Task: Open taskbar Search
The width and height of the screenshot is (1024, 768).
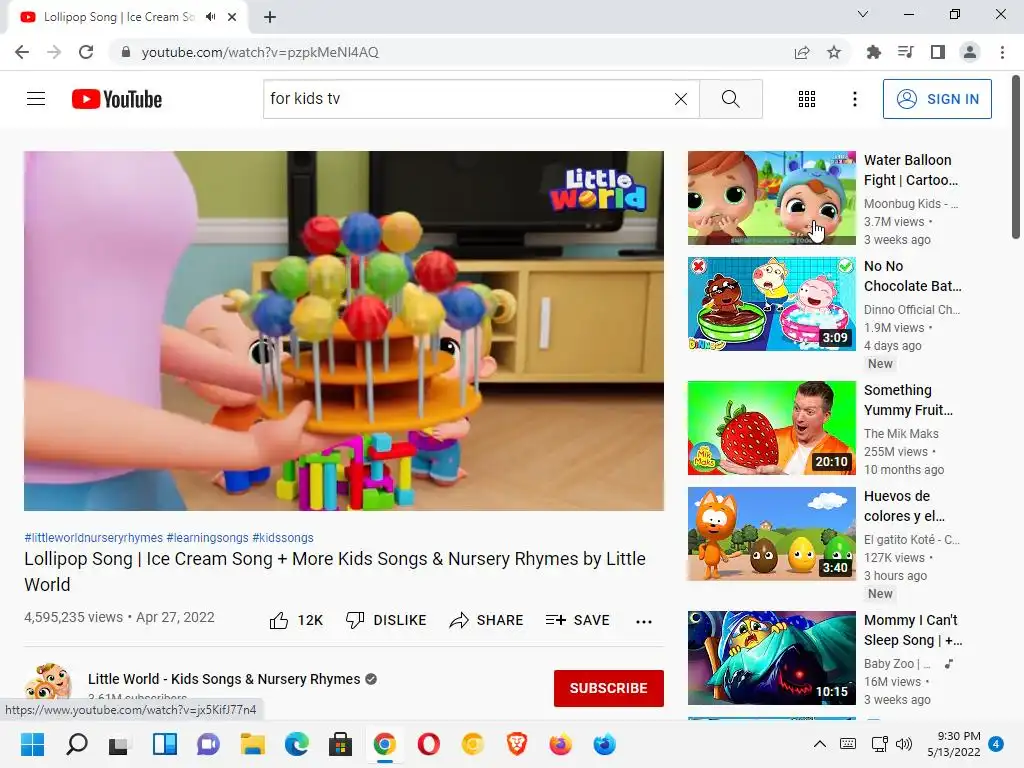Action: (76, 744)
